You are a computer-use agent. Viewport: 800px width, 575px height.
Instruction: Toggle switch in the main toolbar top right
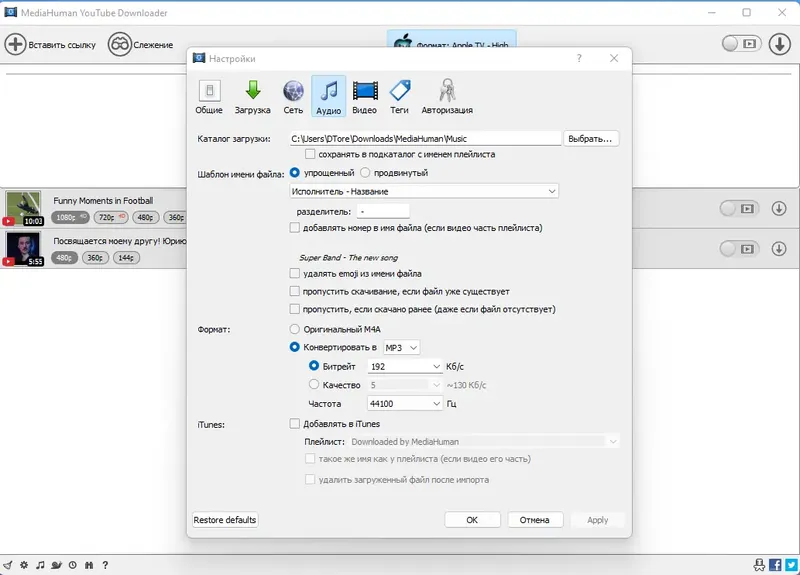pyautogui.click(x=741, y=44)
